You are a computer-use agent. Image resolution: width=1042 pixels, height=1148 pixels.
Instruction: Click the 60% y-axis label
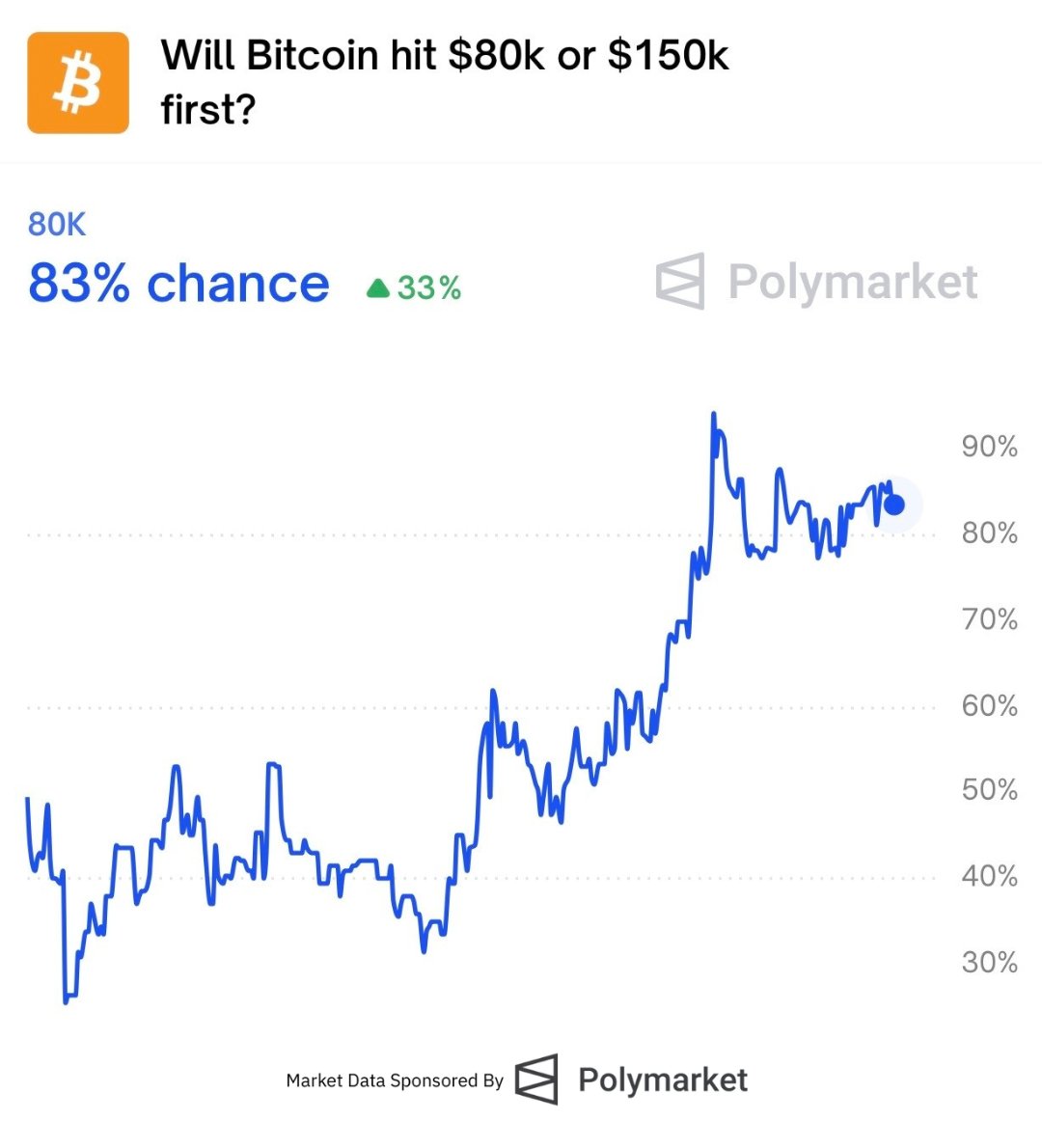click(989, 705)
